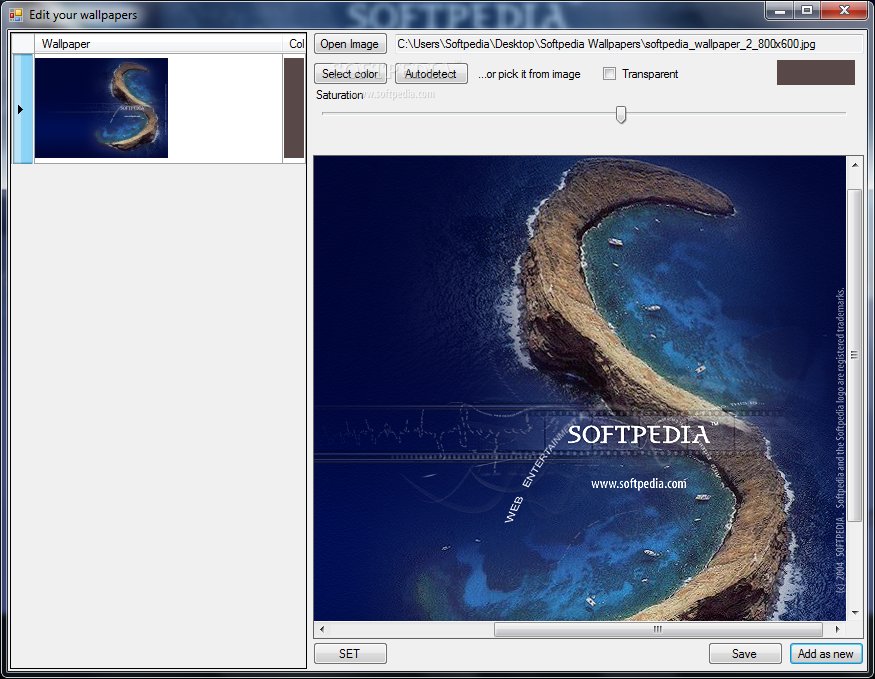Image resolution: width=875 pixels, height=679 pixels.
Task: Click the preview horizontal scrollbar left arrow
Action: tap(322, 629)
